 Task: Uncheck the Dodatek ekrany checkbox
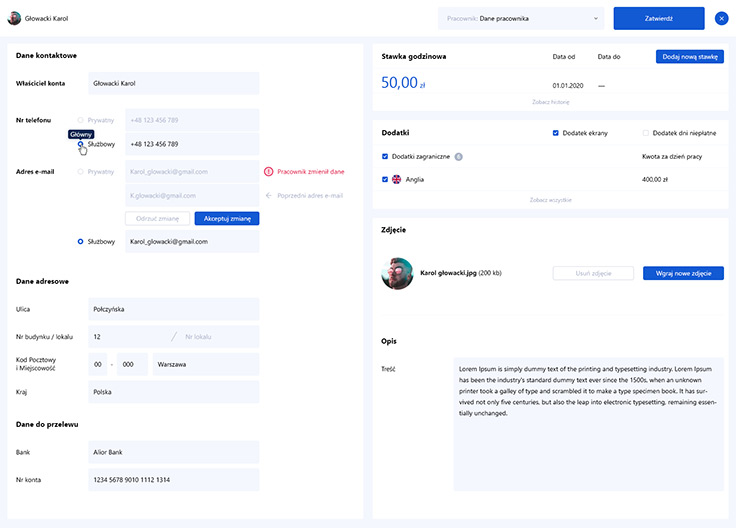[x=556, y=133]
